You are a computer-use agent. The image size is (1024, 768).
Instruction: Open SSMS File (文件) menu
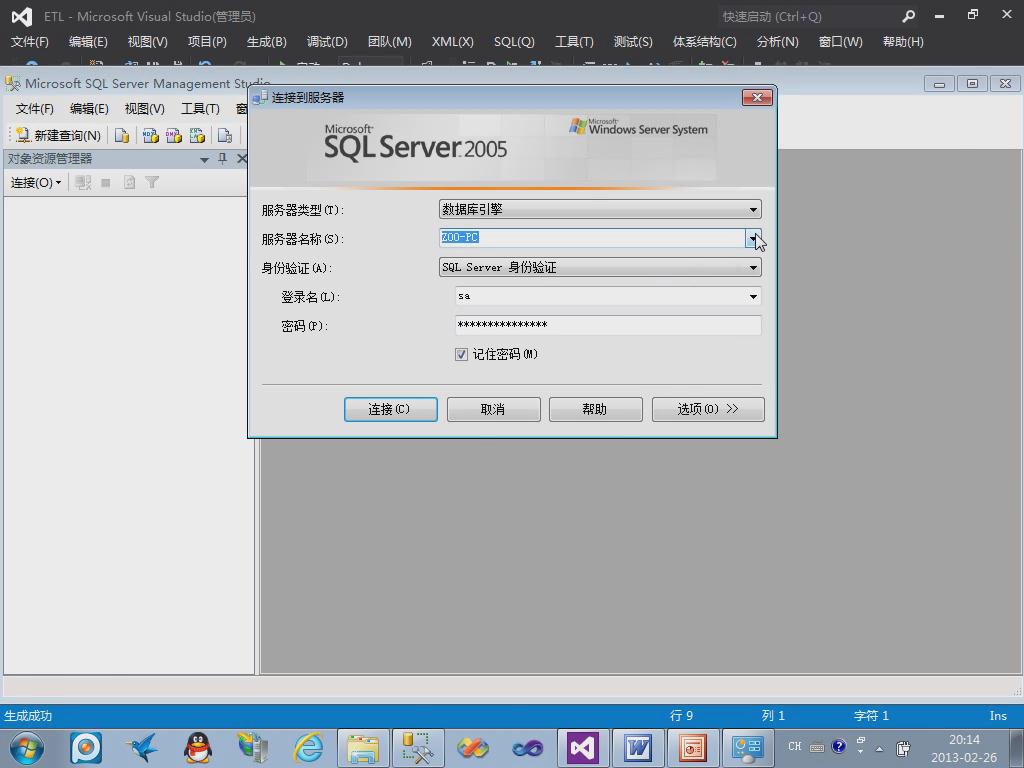tap(35, 108)
